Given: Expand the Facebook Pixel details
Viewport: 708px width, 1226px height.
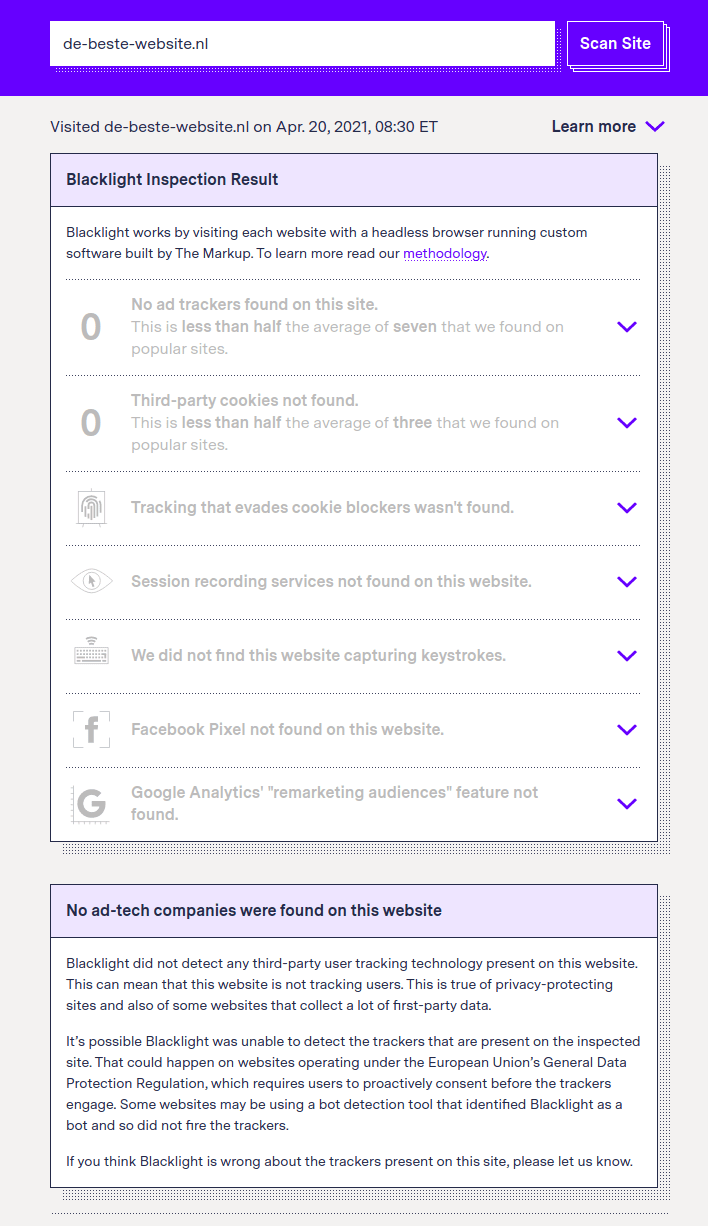Looking at the screenshot, I should point(627,729).
